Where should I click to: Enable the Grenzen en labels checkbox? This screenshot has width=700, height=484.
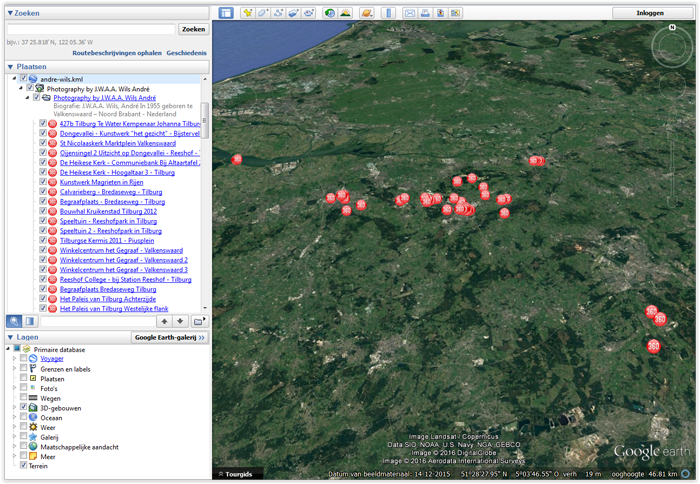(24, 368)
